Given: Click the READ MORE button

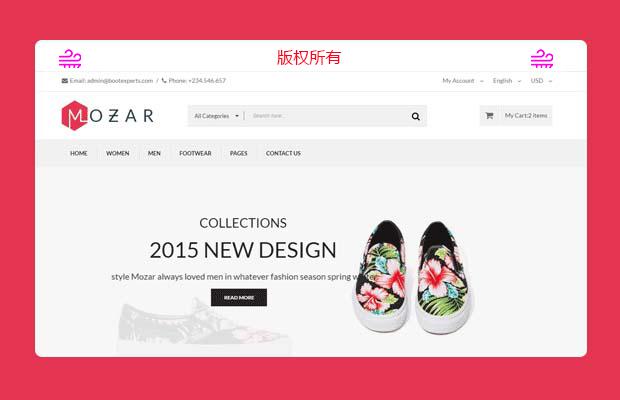Looking at the screenshot, I should pyautogui.click(x=239, y=297).
